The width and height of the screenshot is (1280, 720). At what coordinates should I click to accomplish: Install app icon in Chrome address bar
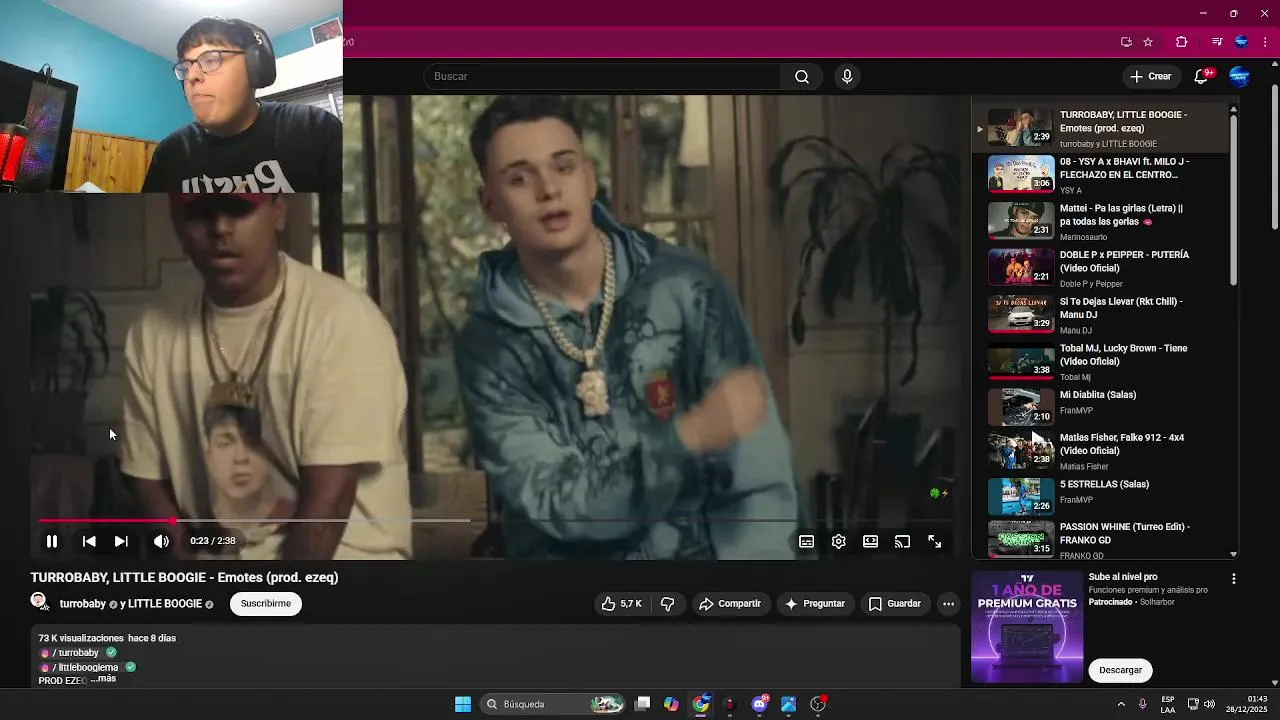pyautogui.click(x=1127, y=42)
